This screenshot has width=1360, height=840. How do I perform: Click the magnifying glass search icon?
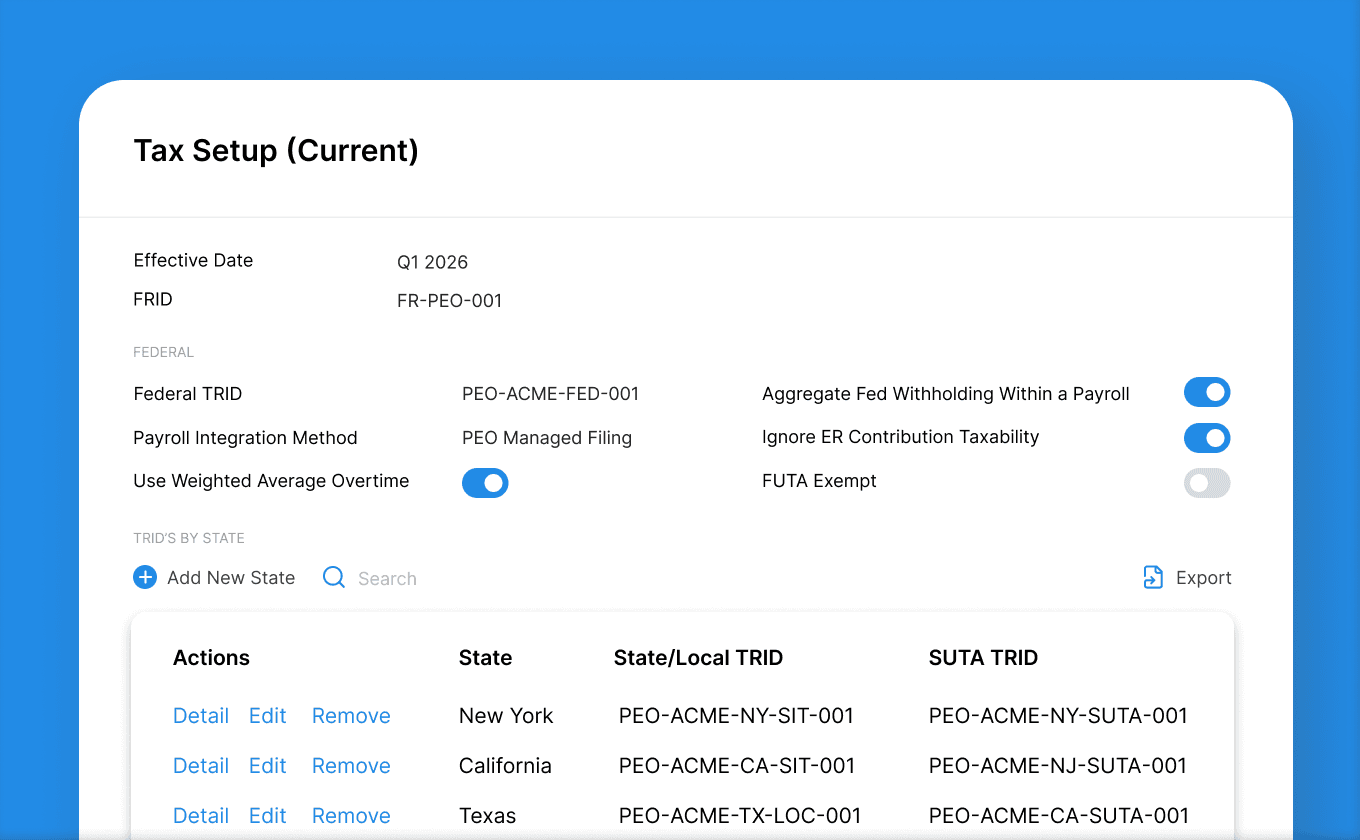click(x=333, y=577)
